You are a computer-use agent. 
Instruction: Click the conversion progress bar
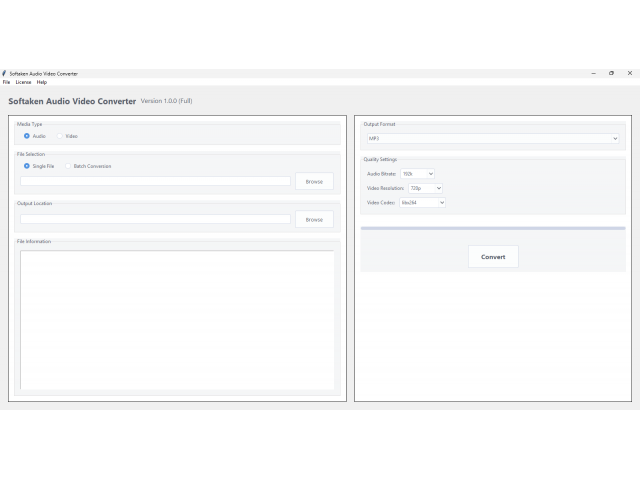coord(493,229)
